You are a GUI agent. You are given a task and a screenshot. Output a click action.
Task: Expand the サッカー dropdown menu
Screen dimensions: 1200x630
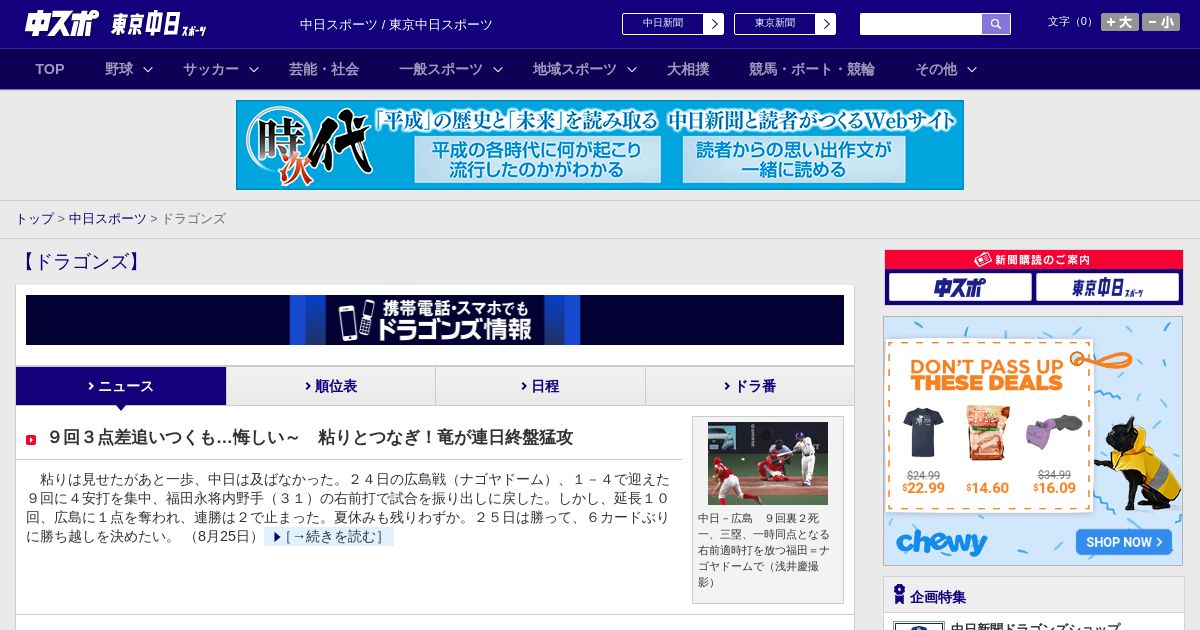pyautogui.click(x=221, y=69)
